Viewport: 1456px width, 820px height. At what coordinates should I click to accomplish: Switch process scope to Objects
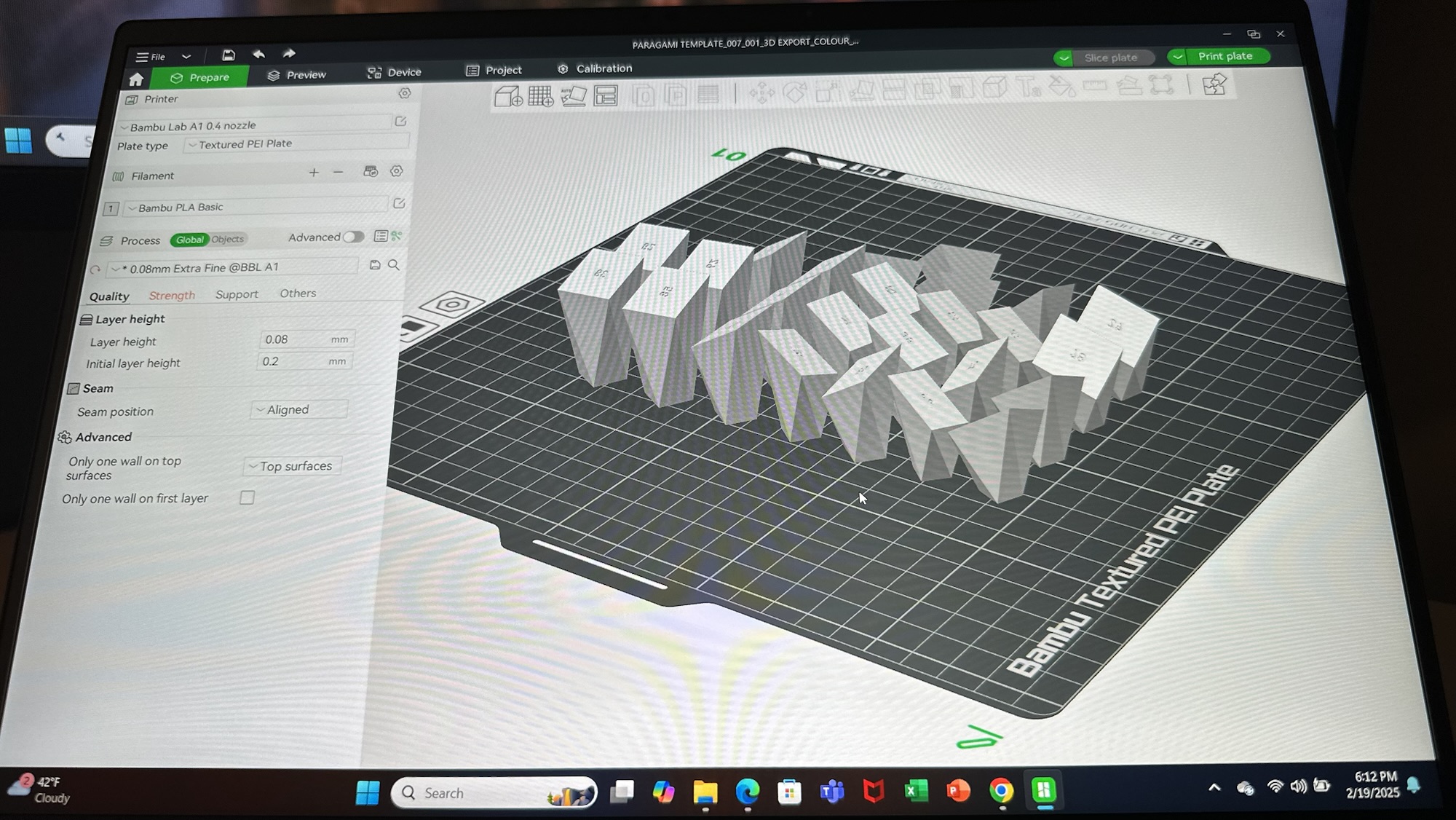pyautogui.click(x=228, y=240)
